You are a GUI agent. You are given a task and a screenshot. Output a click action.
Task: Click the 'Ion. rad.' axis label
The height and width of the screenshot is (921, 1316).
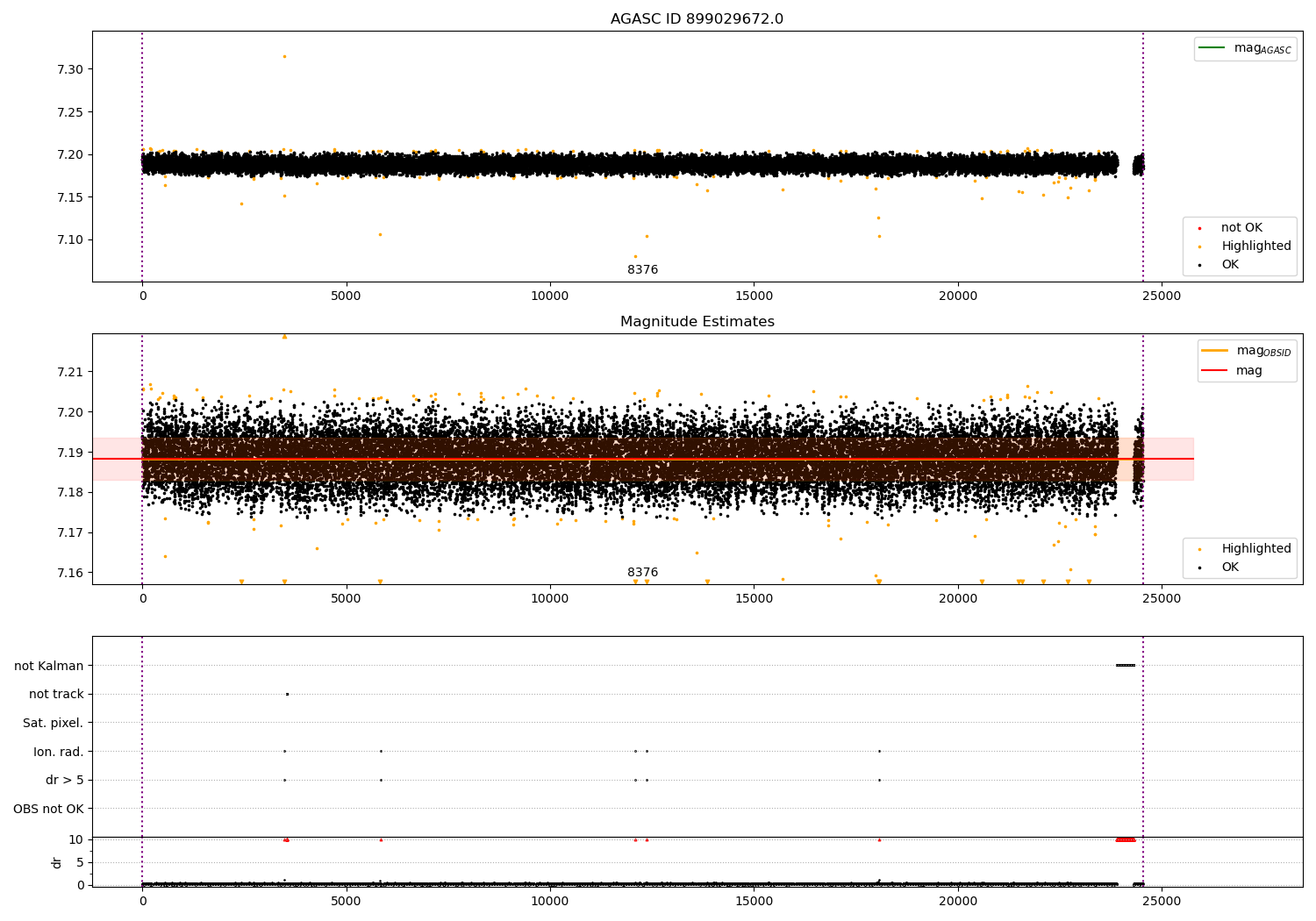tap(59, 752)
